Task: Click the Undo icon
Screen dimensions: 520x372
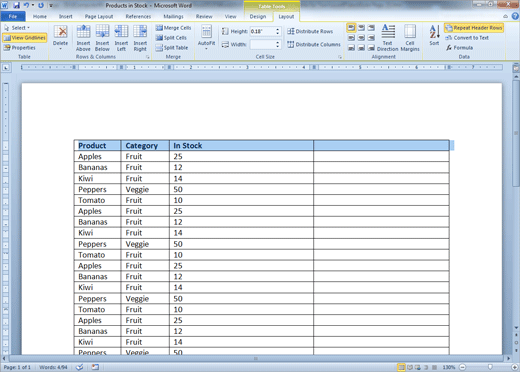Action: 26,5
